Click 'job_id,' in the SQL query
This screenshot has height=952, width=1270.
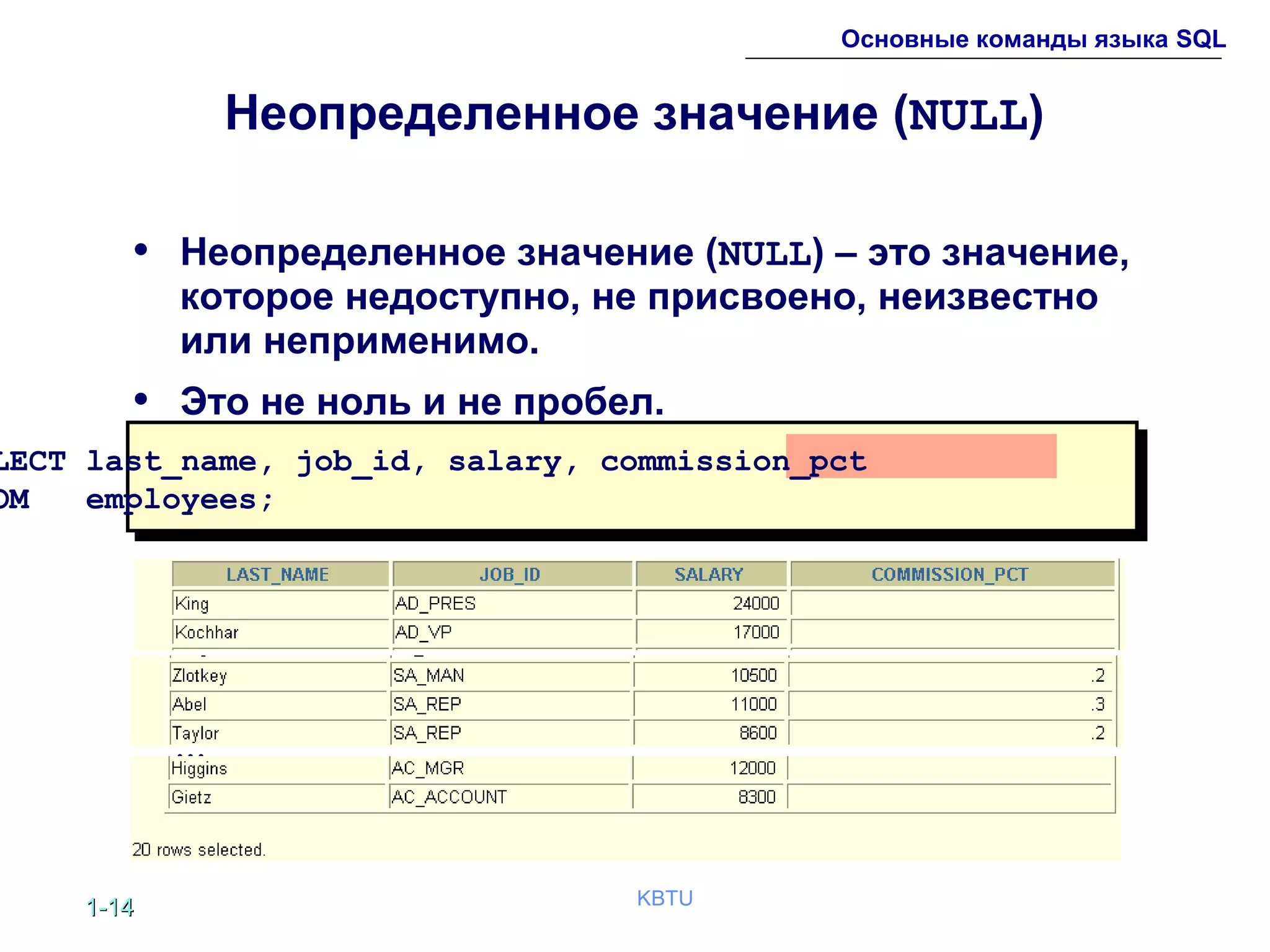[362, 462]
